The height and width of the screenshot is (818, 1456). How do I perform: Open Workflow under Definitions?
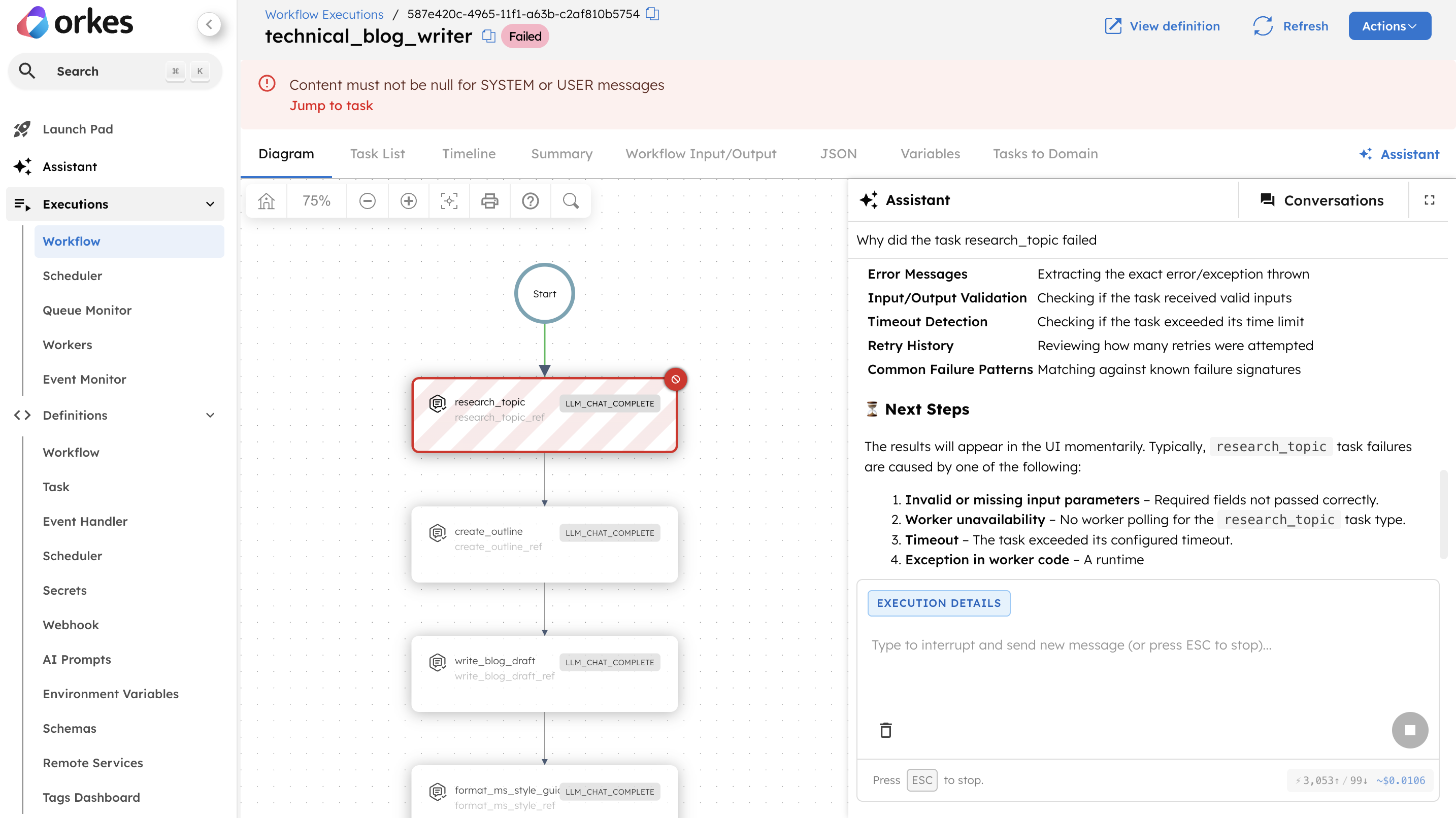pyautogui.click(x=71, y=453)
